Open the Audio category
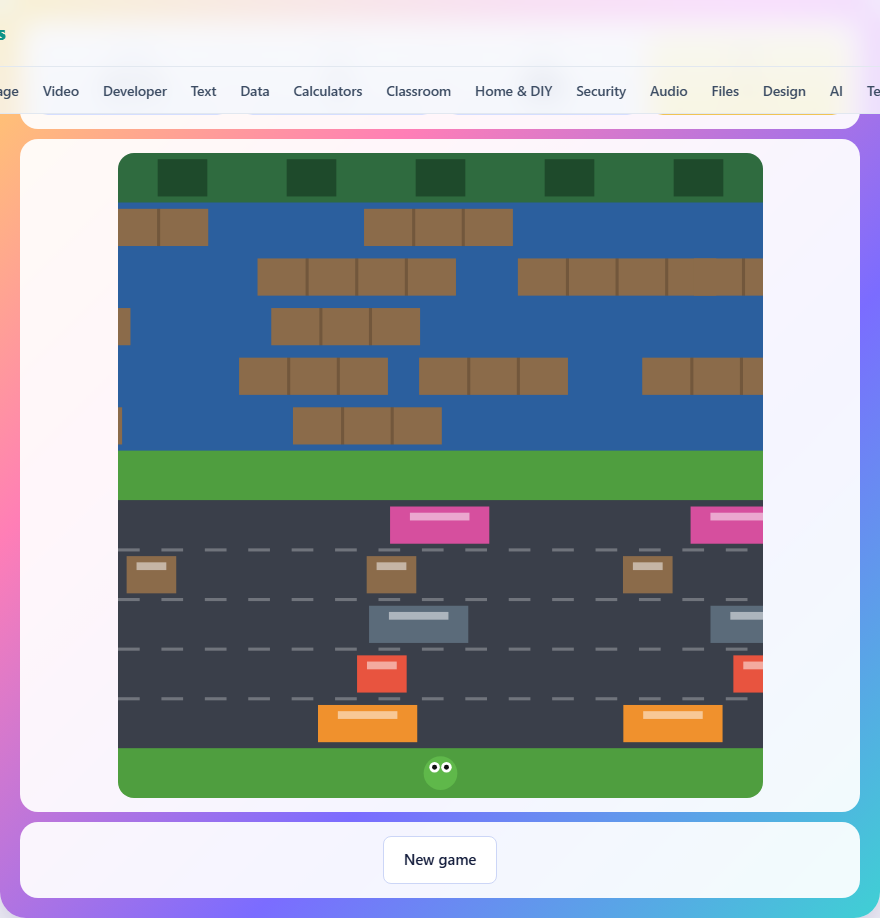 [x=669, y=91]
